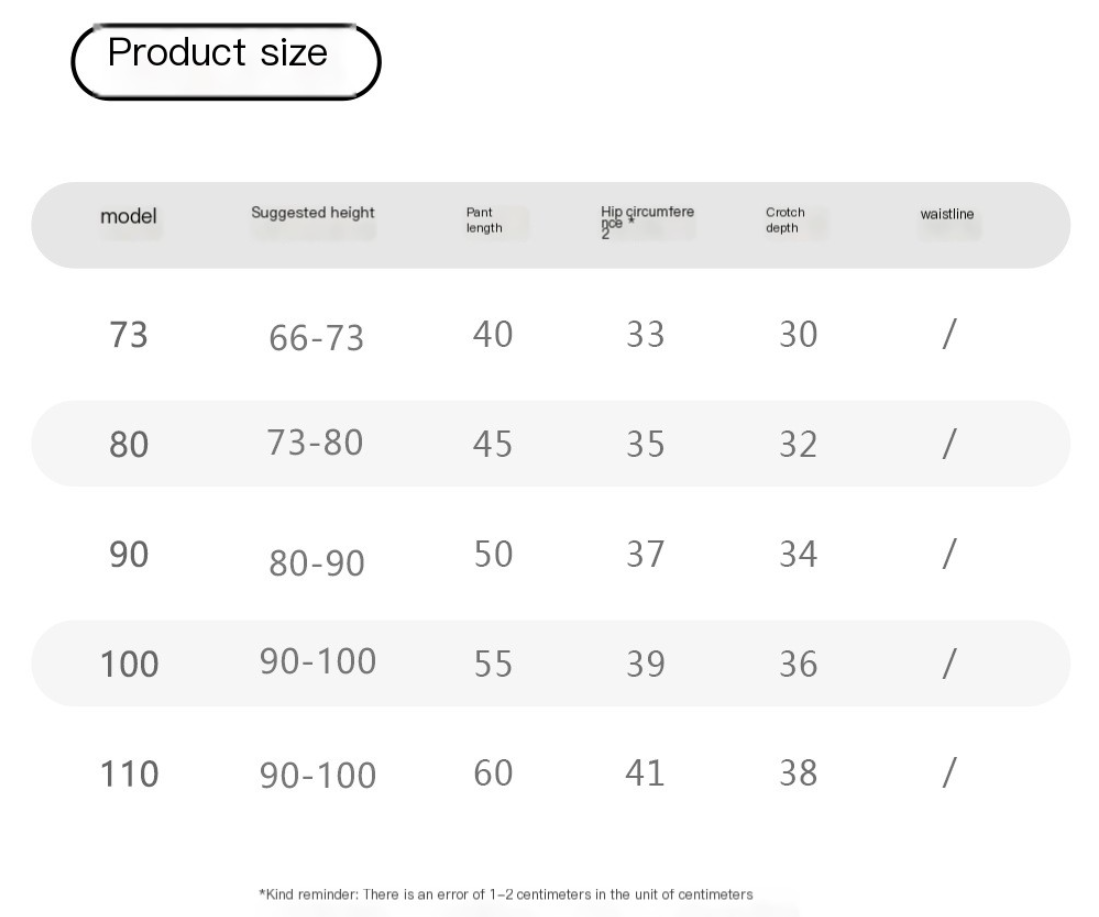
Task: Select model size 73 cell
Action: pos(128,334)
